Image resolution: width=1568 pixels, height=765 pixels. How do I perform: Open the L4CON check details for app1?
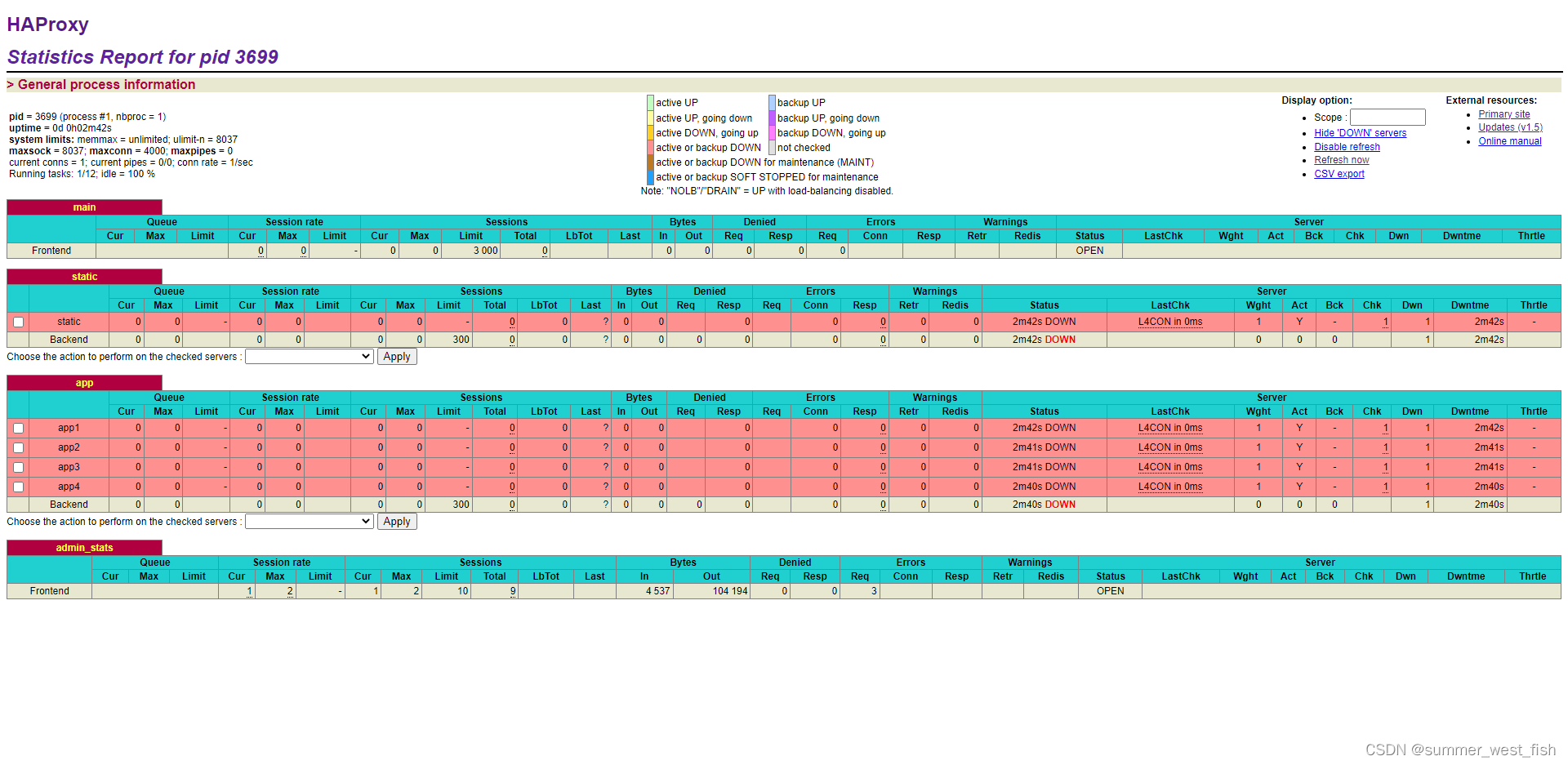[x=1171, y=428]
